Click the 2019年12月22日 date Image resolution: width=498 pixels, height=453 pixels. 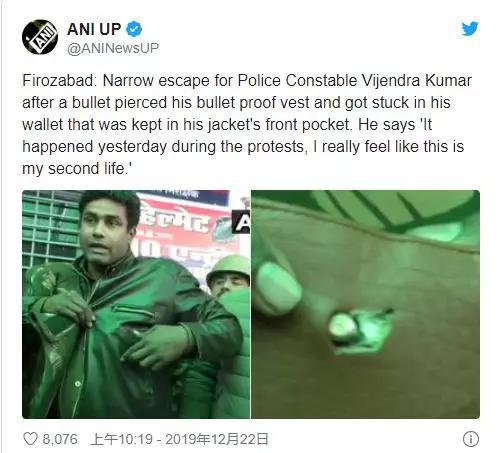point(217,439)
